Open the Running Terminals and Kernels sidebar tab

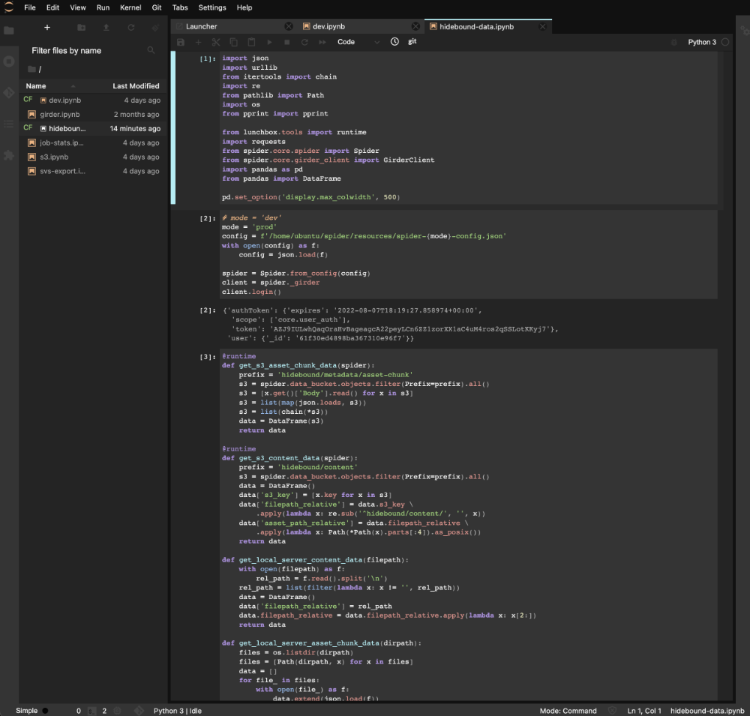[9, 62]
